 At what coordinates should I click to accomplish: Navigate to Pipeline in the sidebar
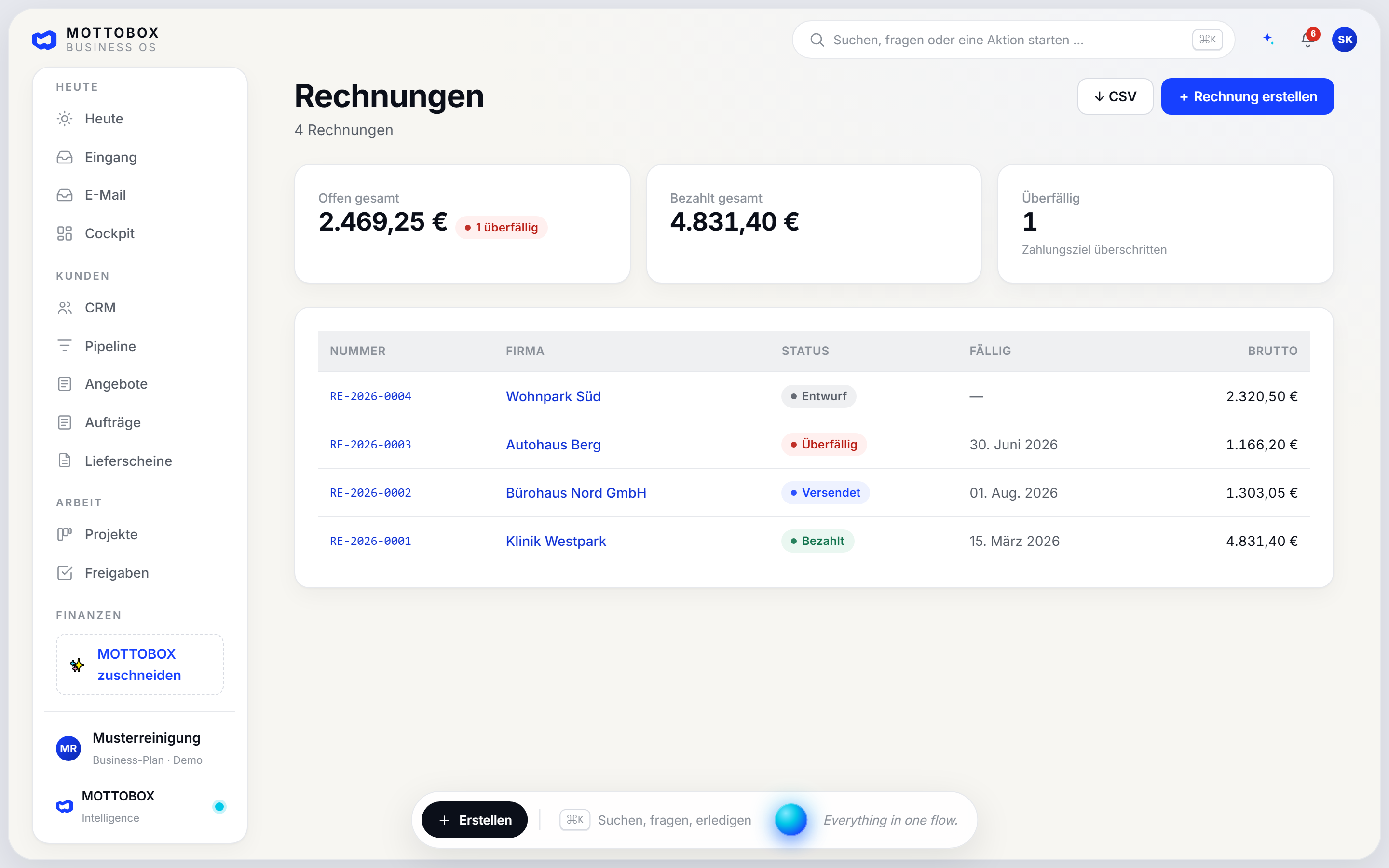139,346
